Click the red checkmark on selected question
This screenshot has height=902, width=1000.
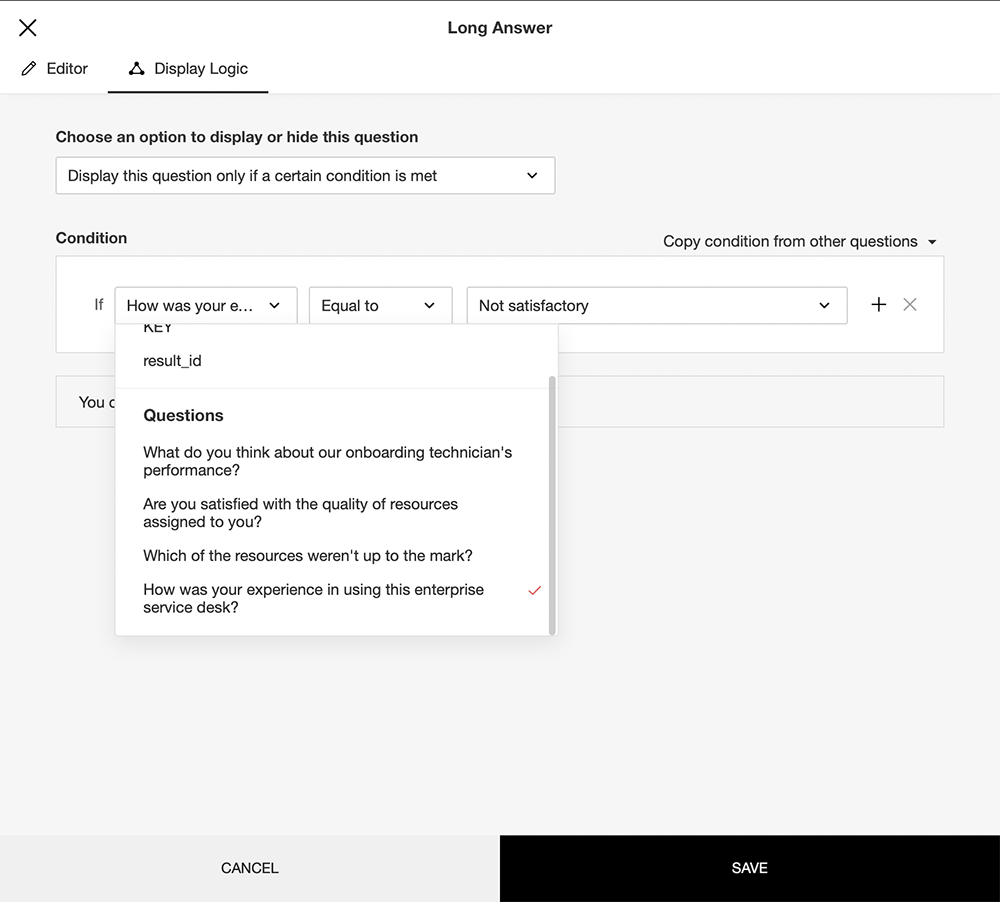pos(534,591)
